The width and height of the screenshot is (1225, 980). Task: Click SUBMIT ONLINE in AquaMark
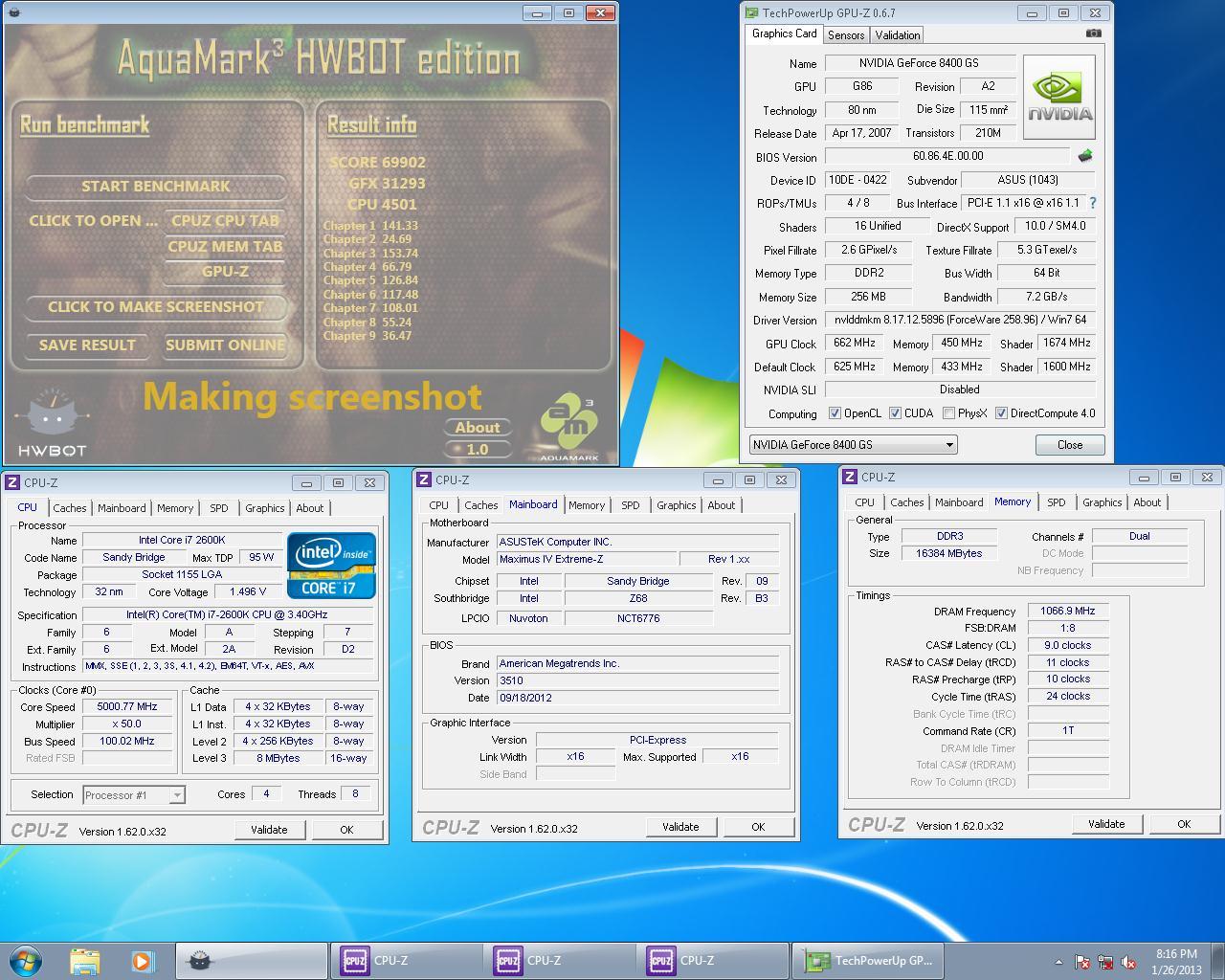(225, 345)
